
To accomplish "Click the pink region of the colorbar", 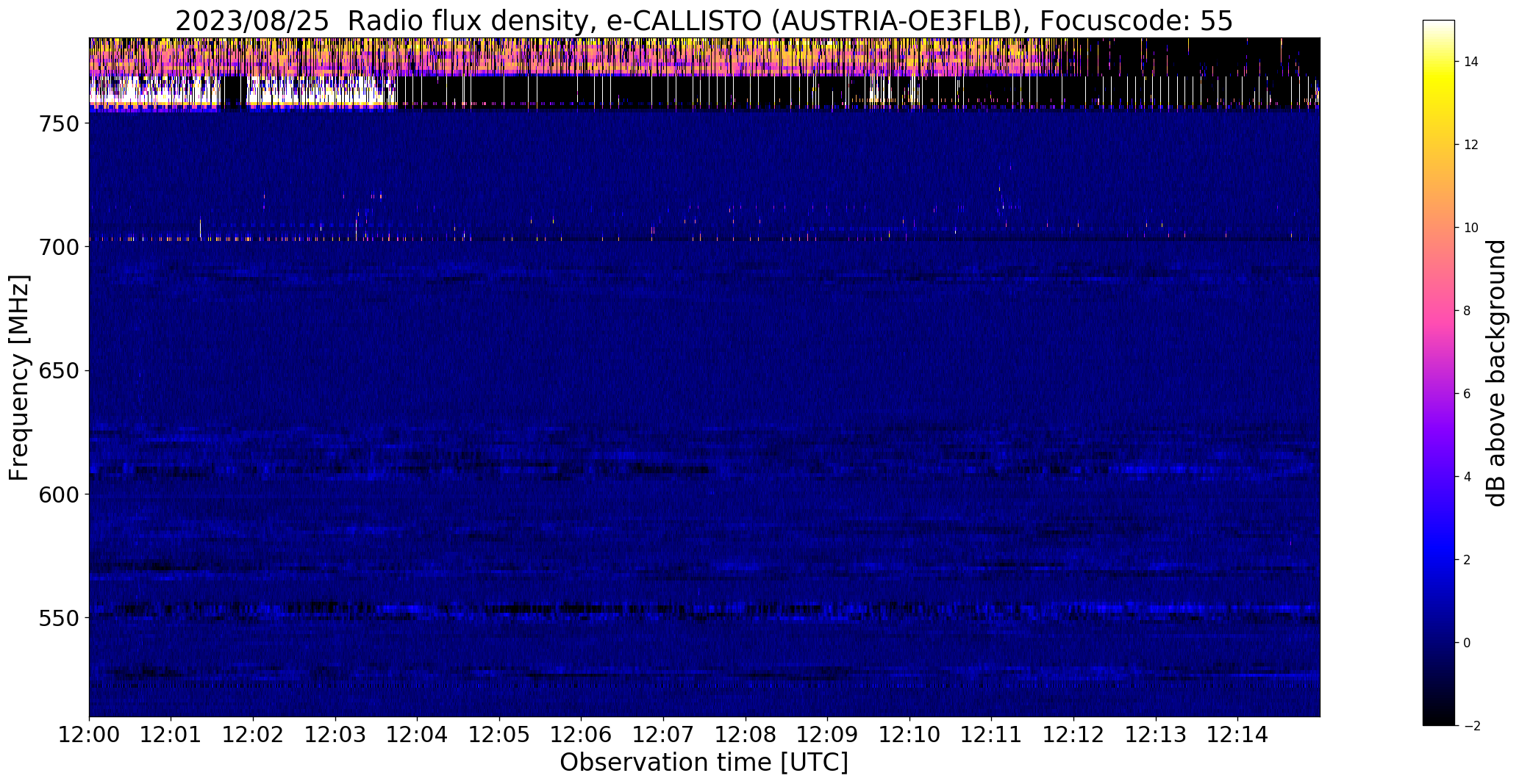I will pyautogui.click(x=1439, y=311).
